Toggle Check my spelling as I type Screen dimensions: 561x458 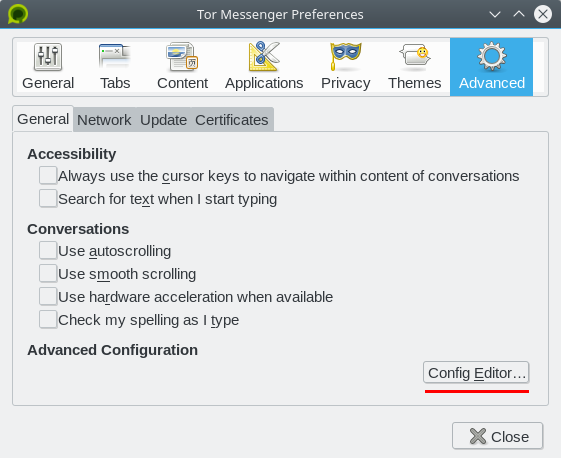click(48, 319)
